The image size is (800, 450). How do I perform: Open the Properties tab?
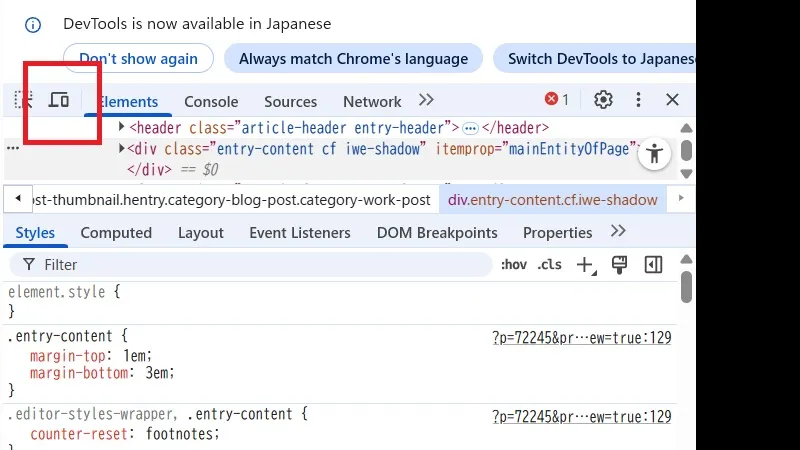click(558, 233)
